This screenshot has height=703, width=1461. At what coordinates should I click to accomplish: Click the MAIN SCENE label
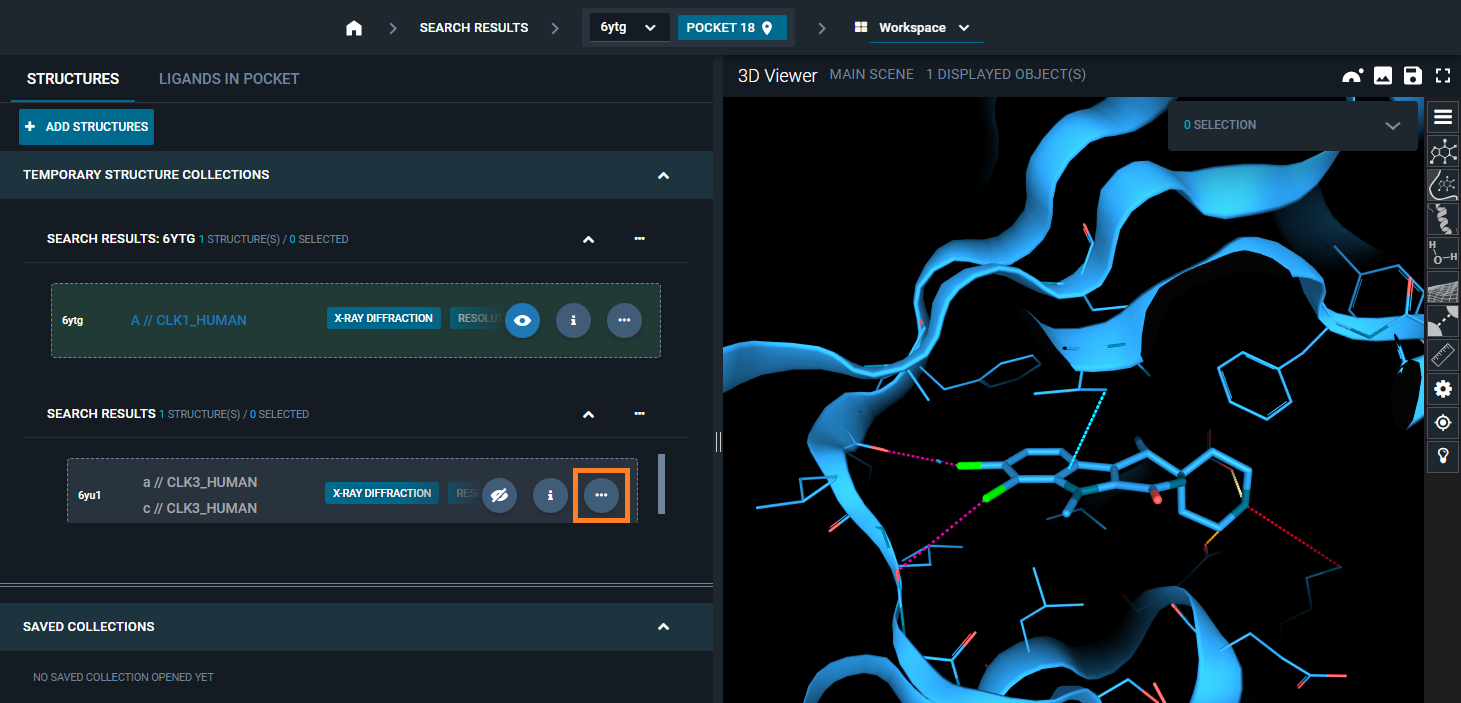872,75
